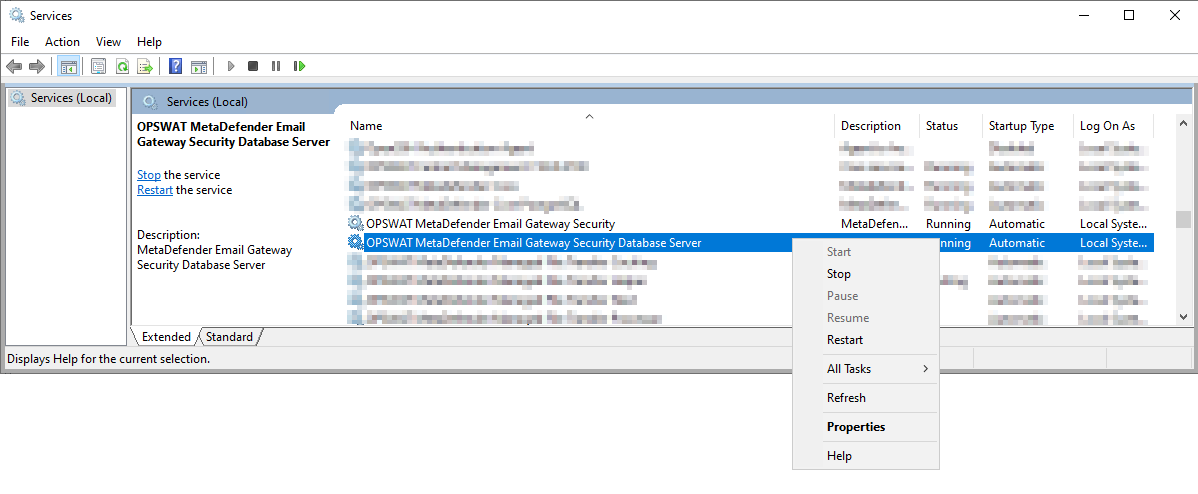This screenshot has height=494, width=1198.
Task: Click the Stop Service square icon
Action: 253,66
